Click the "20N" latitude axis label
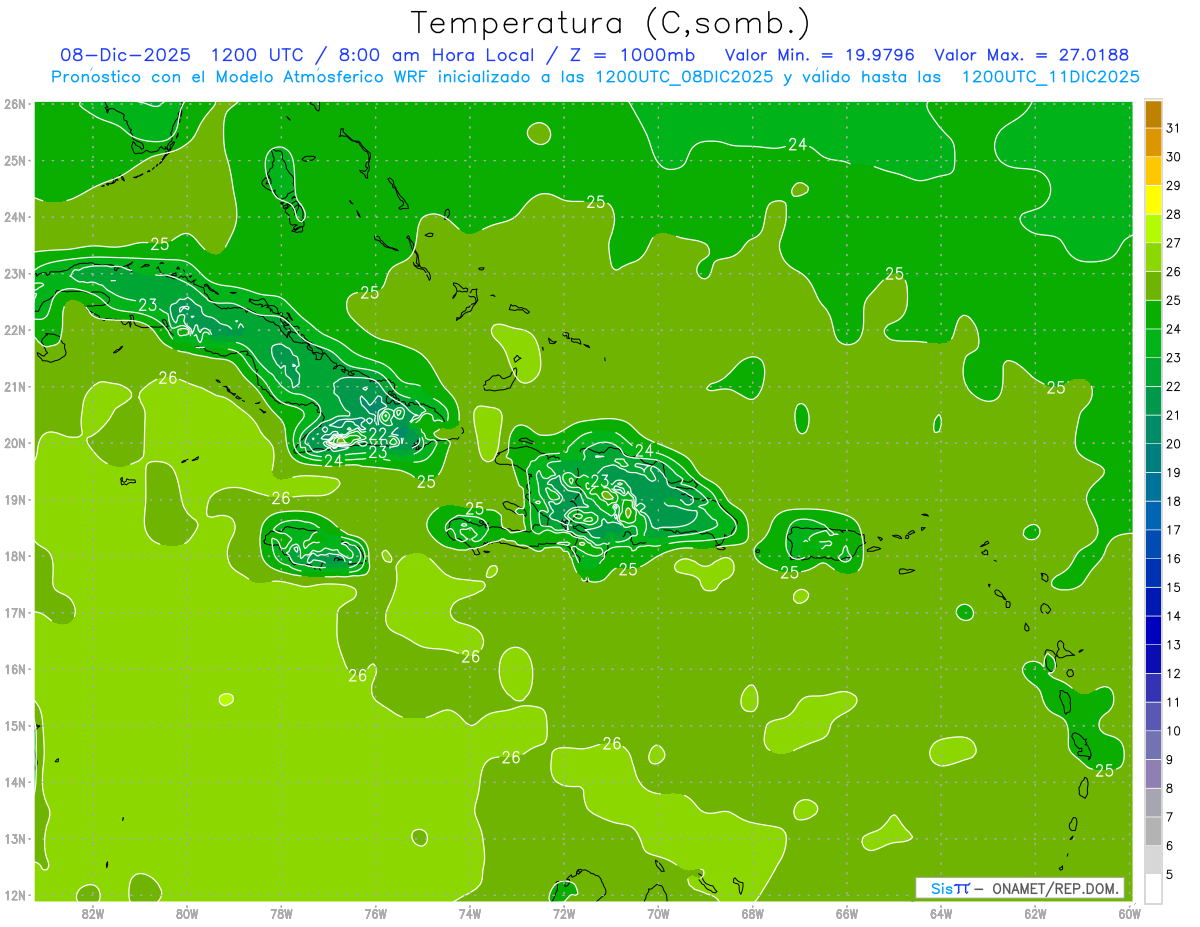Viewport: 1200px width, 927px height. point(14,443)
